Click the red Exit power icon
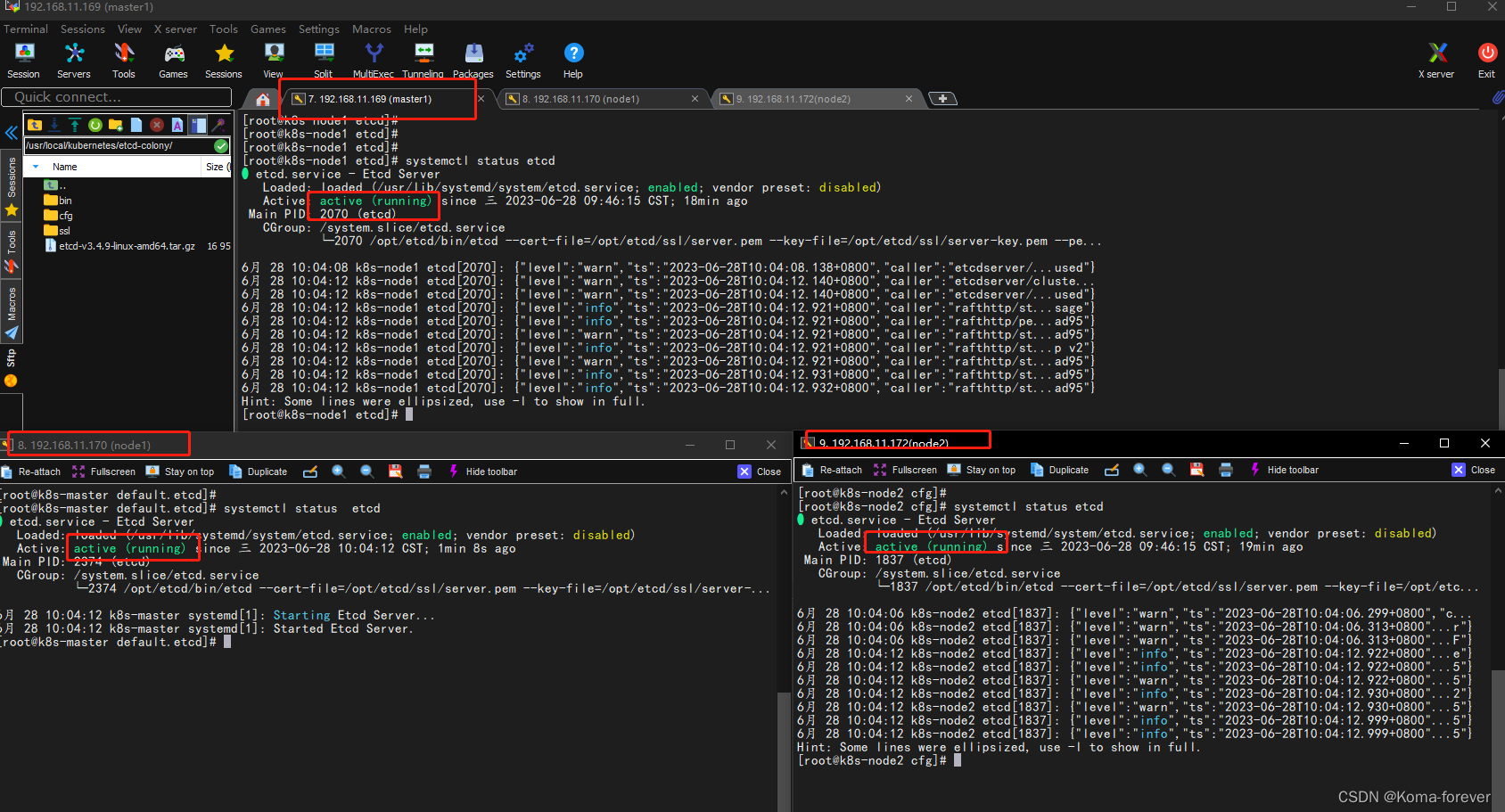1505x812 pixels. 1486,61
